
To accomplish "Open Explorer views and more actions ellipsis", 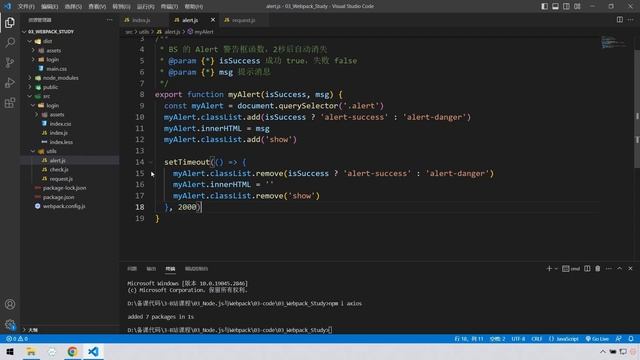I will pyautogui.click(x=109, y=20).
